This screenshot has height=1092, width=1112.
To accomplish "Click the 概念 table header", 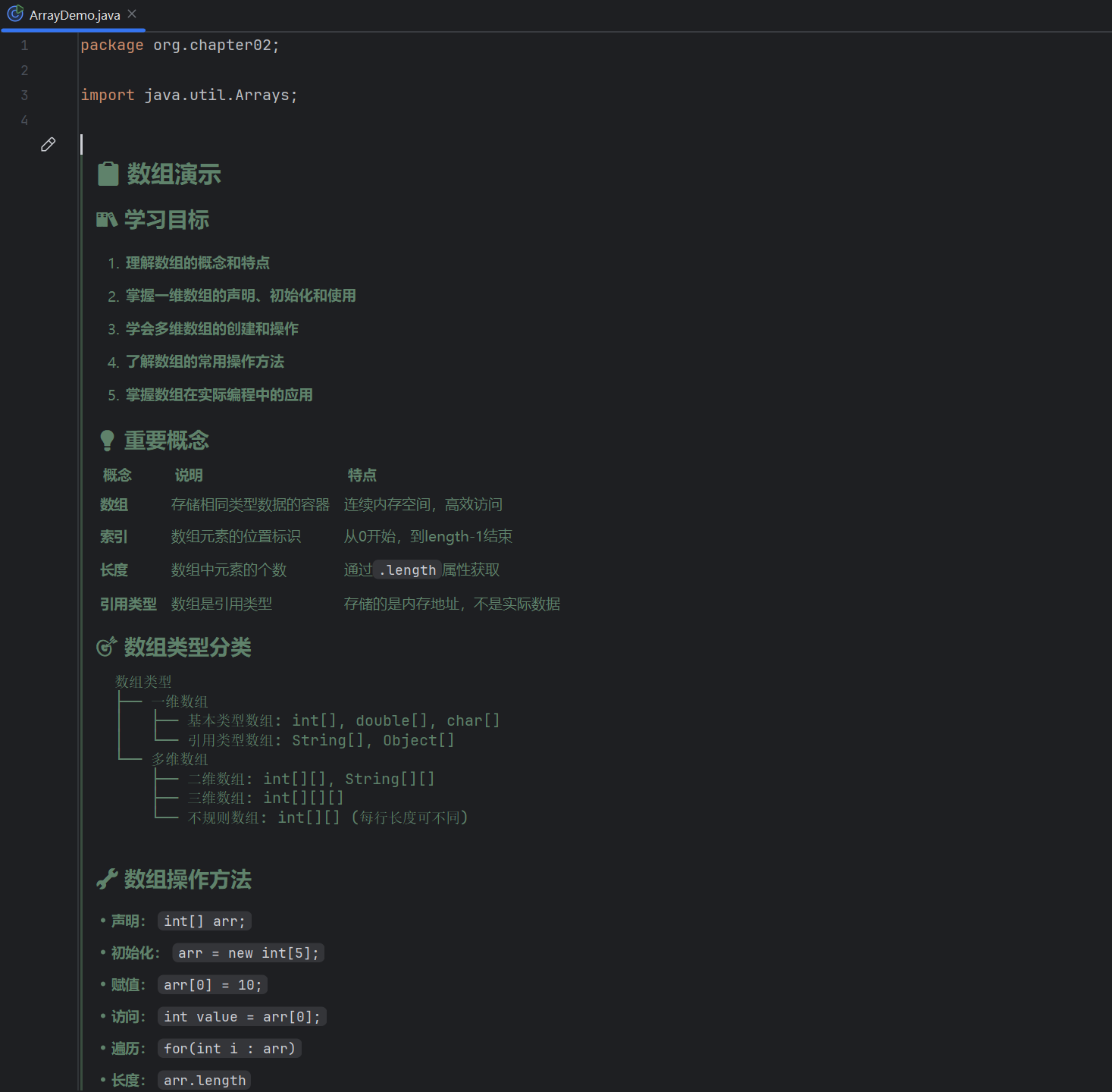I will pyautogui.click(x=117, y=475).
